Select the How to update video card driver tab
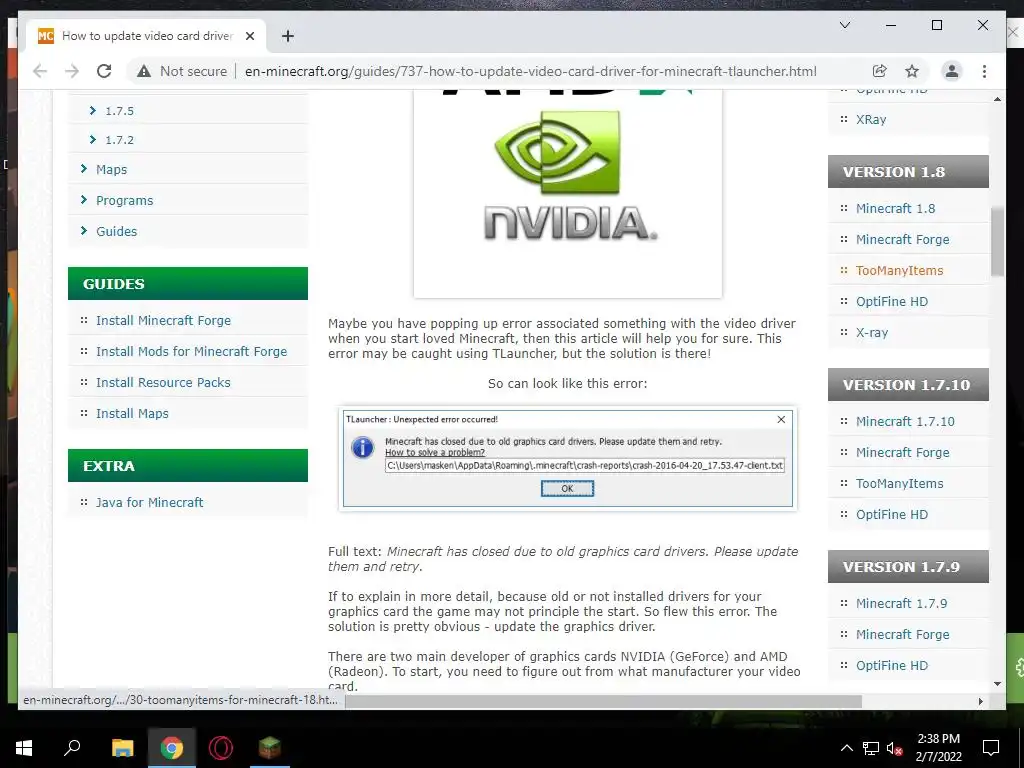1024x768 pixels. (x=147, y=37)
